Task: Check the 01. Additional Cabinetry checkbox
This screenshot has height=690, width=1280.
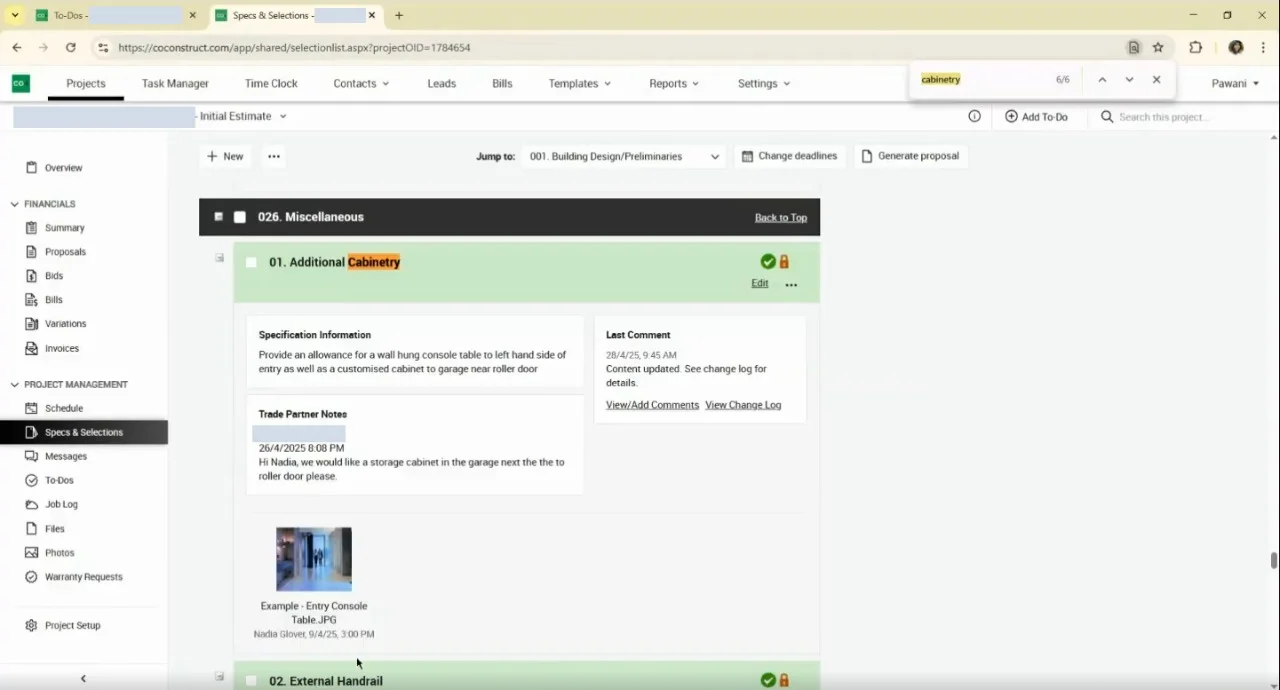Action: (251, 262)
